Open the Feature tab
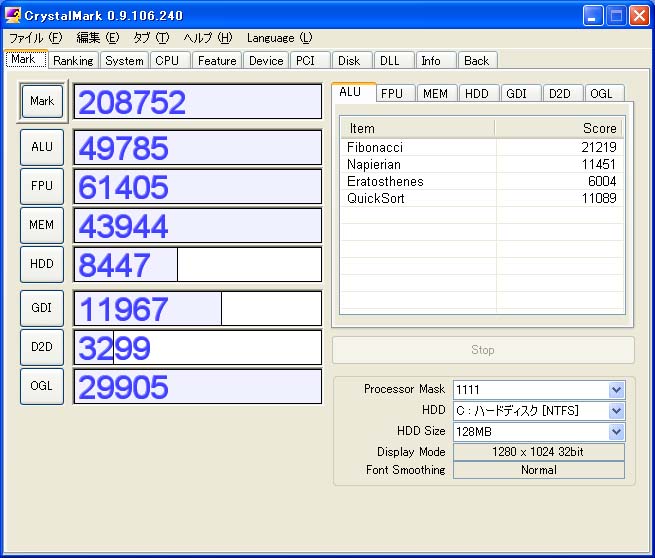The height and width of the screenshot is (558, 655). click(x=217, y=61)
